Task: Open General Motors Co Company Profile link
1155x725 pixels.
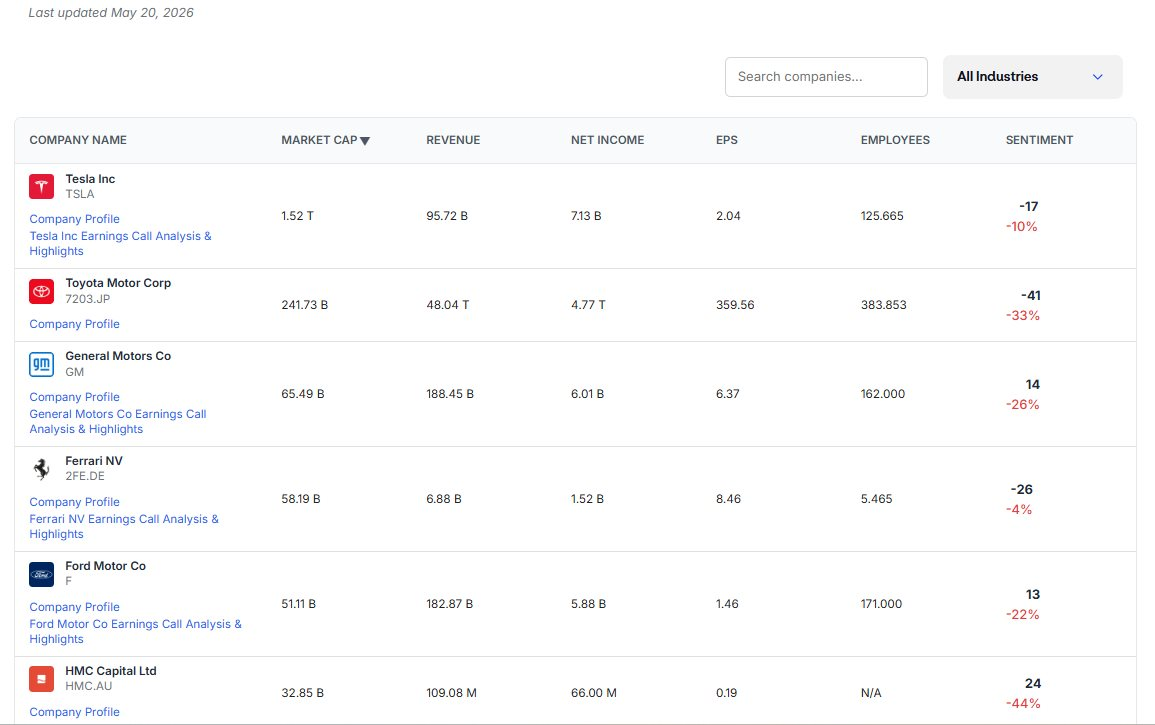Action: (x=74, y=396)
